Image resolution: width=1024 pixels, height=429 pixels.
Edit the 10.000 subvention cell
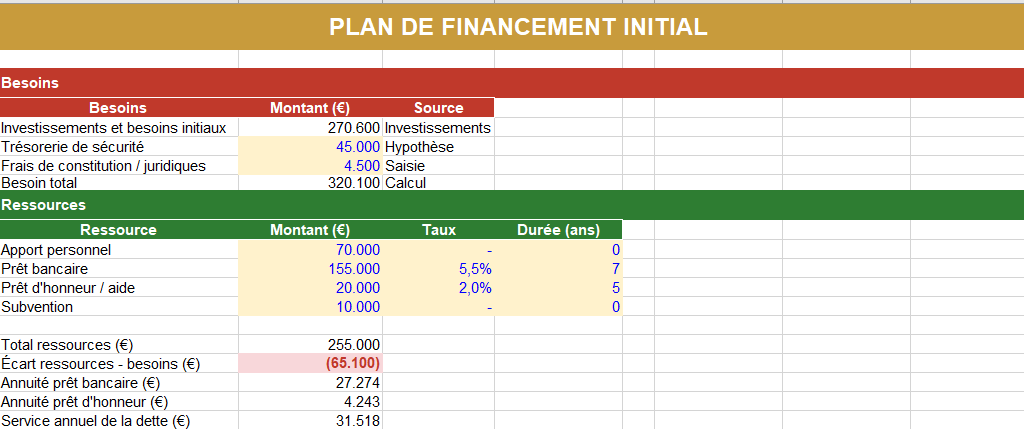310,306
